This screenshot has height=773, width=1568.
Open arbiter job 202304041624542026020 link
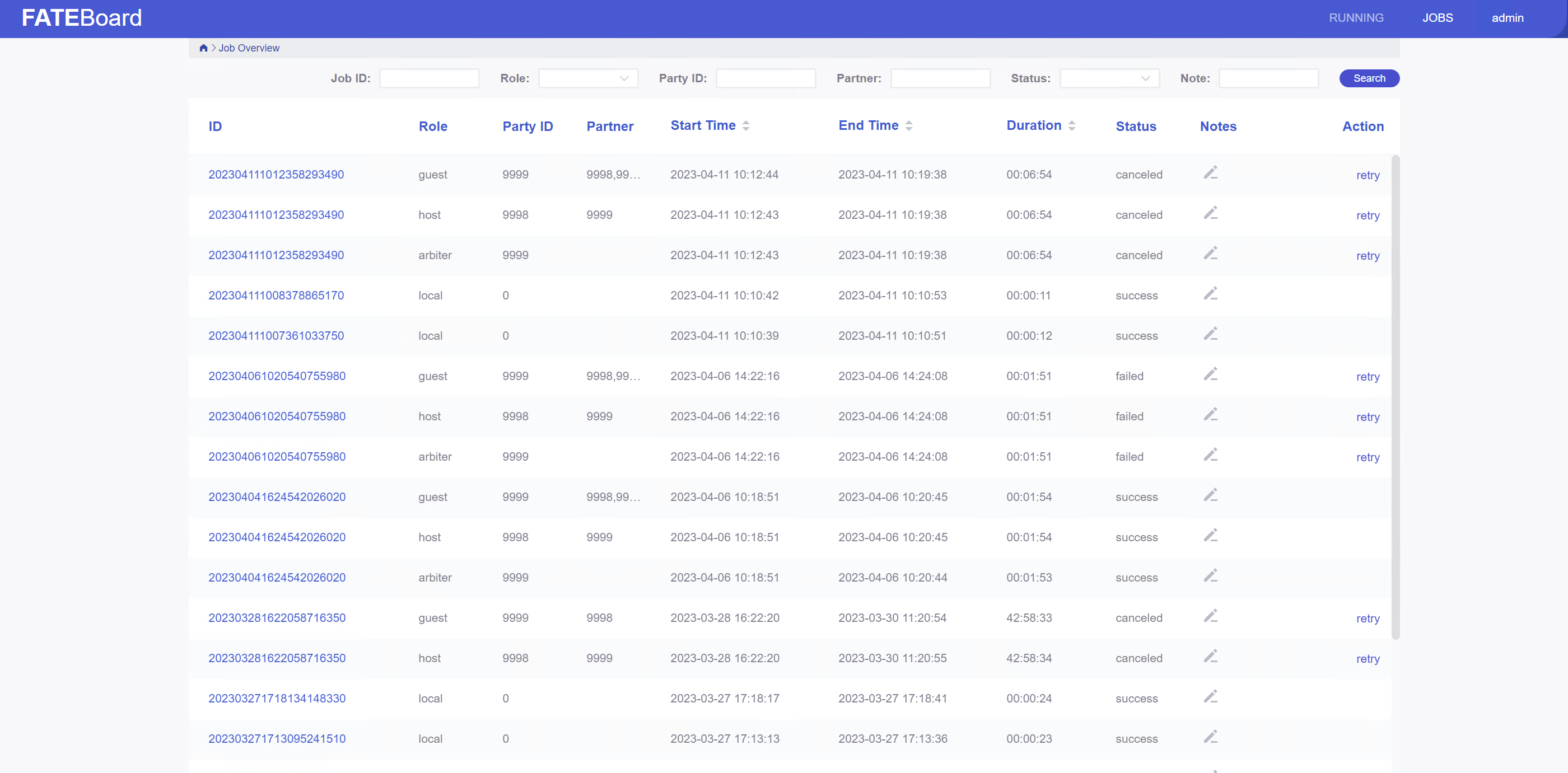[277, 577]
